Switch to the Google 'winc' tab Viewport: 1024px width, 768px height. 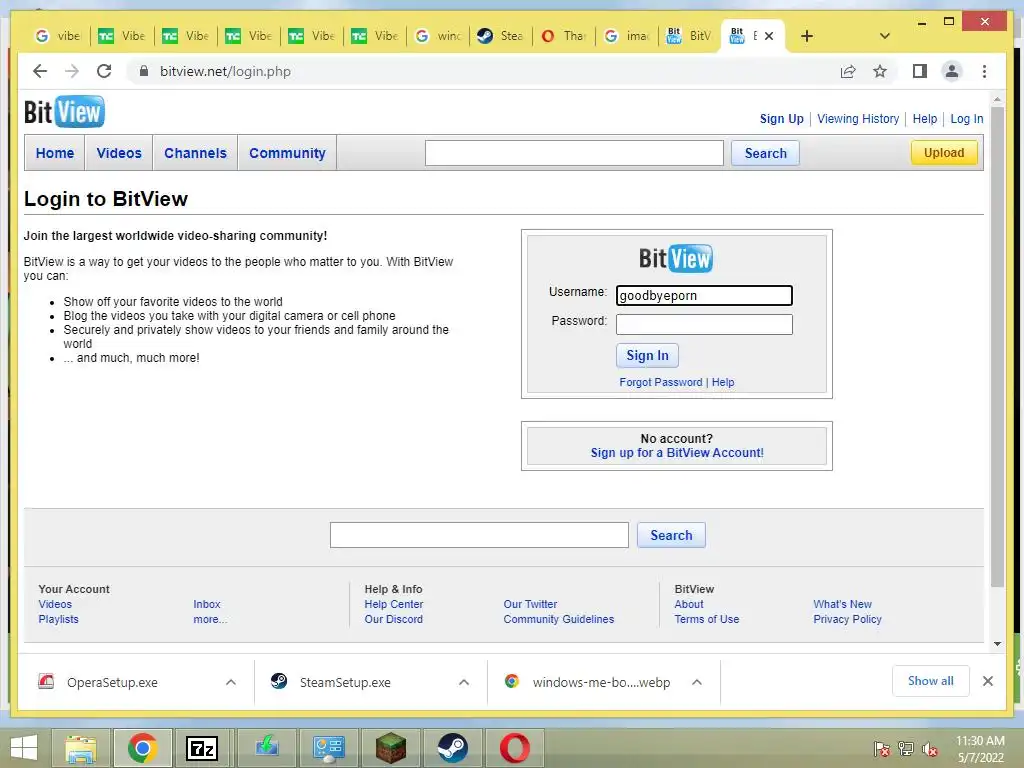point(438,36)
